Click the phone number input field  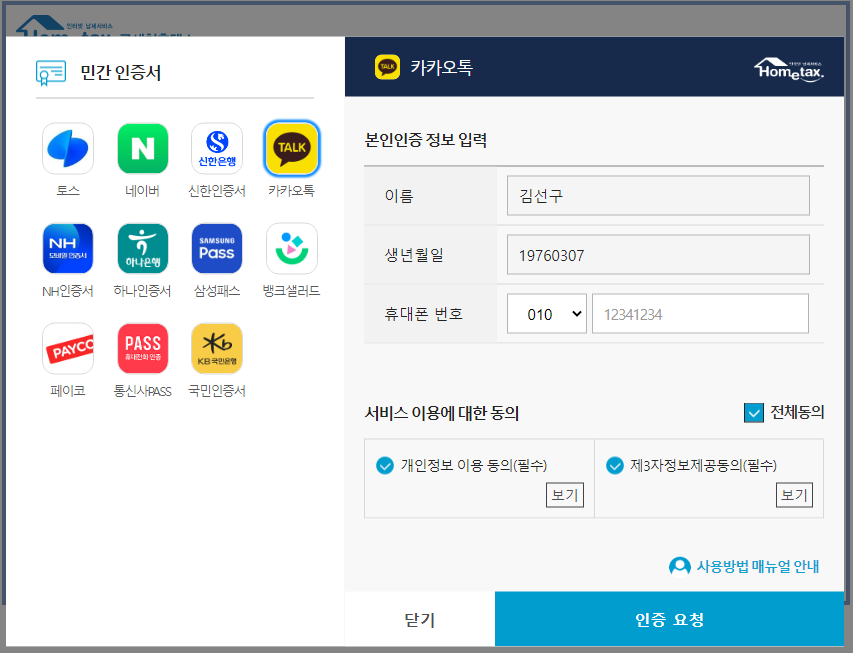(x=700, y=314)
